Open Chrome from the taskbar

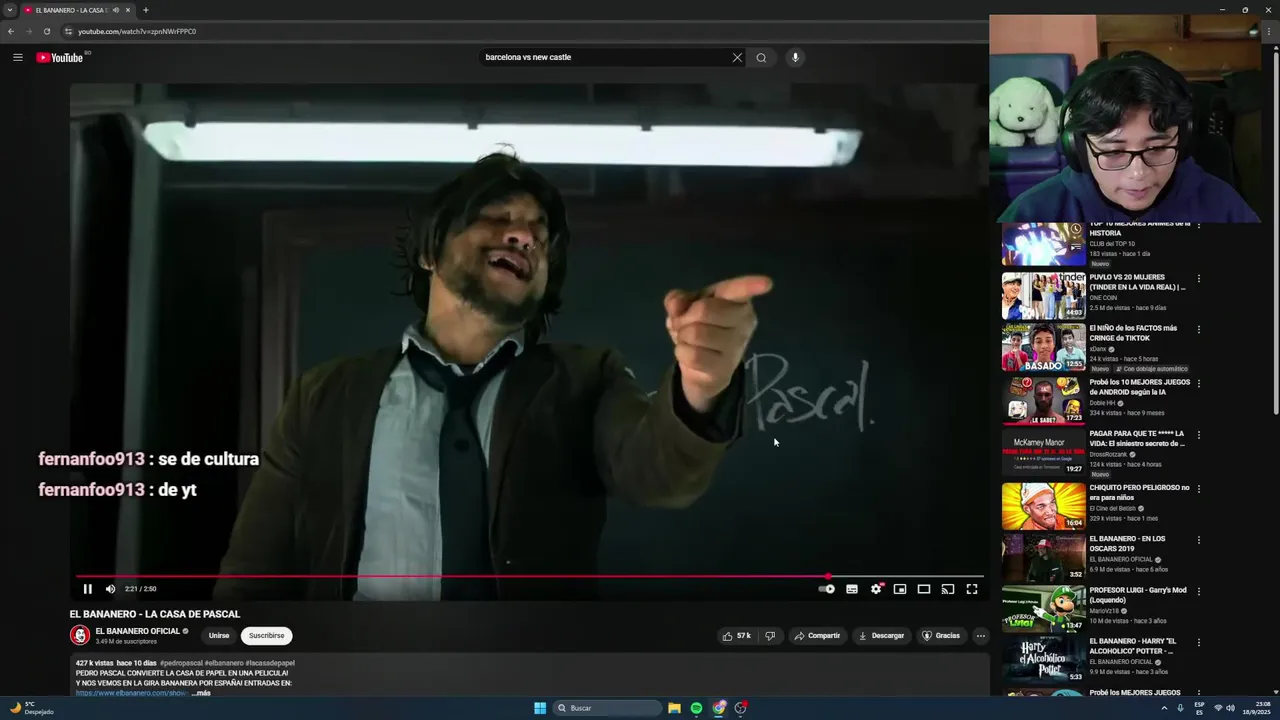pos(718,708)
